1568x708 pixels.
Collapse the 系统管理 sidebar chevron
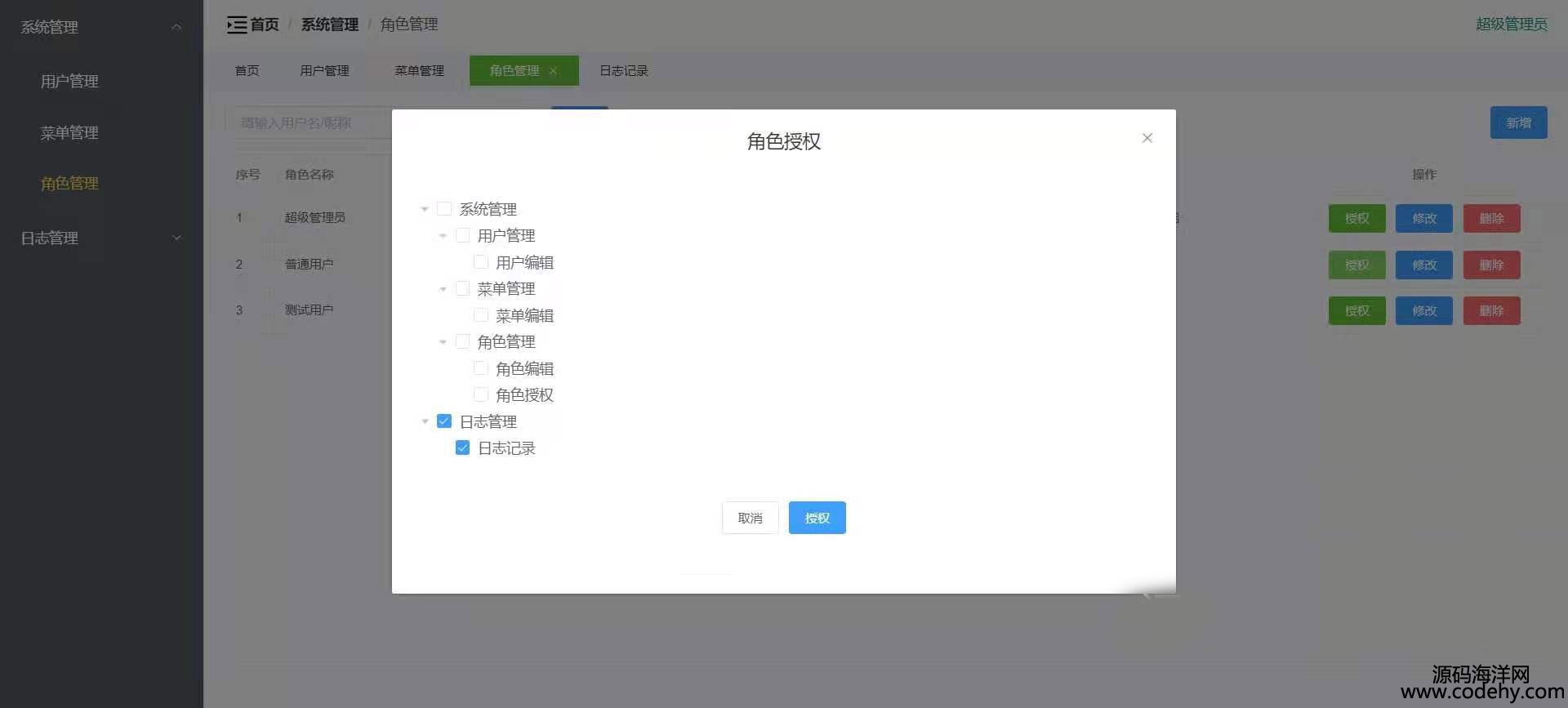[176, 27]
